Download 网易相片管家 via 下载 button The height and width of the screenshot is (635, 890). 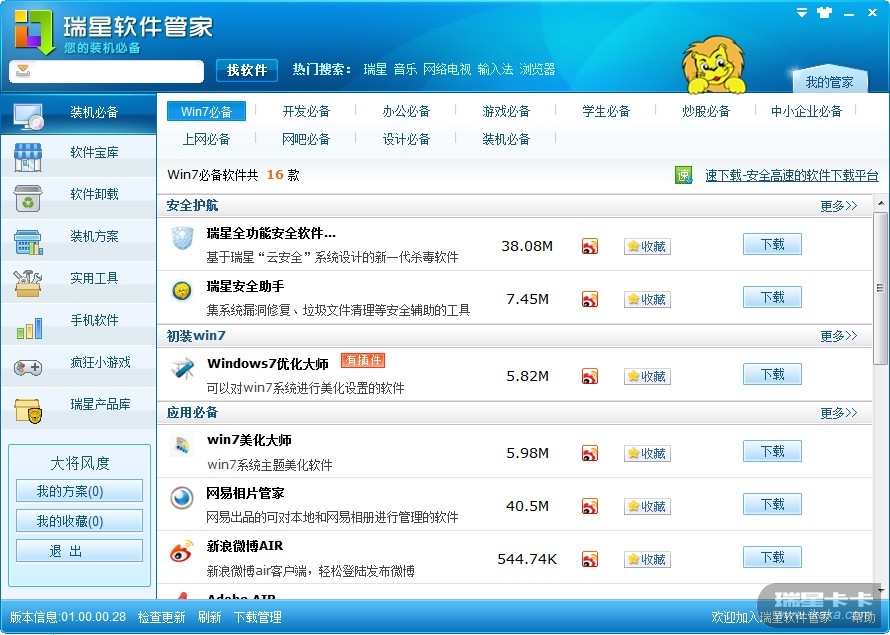[772, 504]
